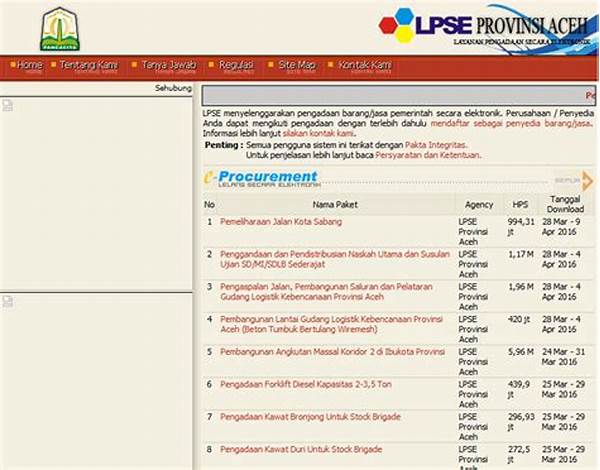Viewport: 600px width, 470px height.
Task: Open the Home menu
Action: point(29,65)
